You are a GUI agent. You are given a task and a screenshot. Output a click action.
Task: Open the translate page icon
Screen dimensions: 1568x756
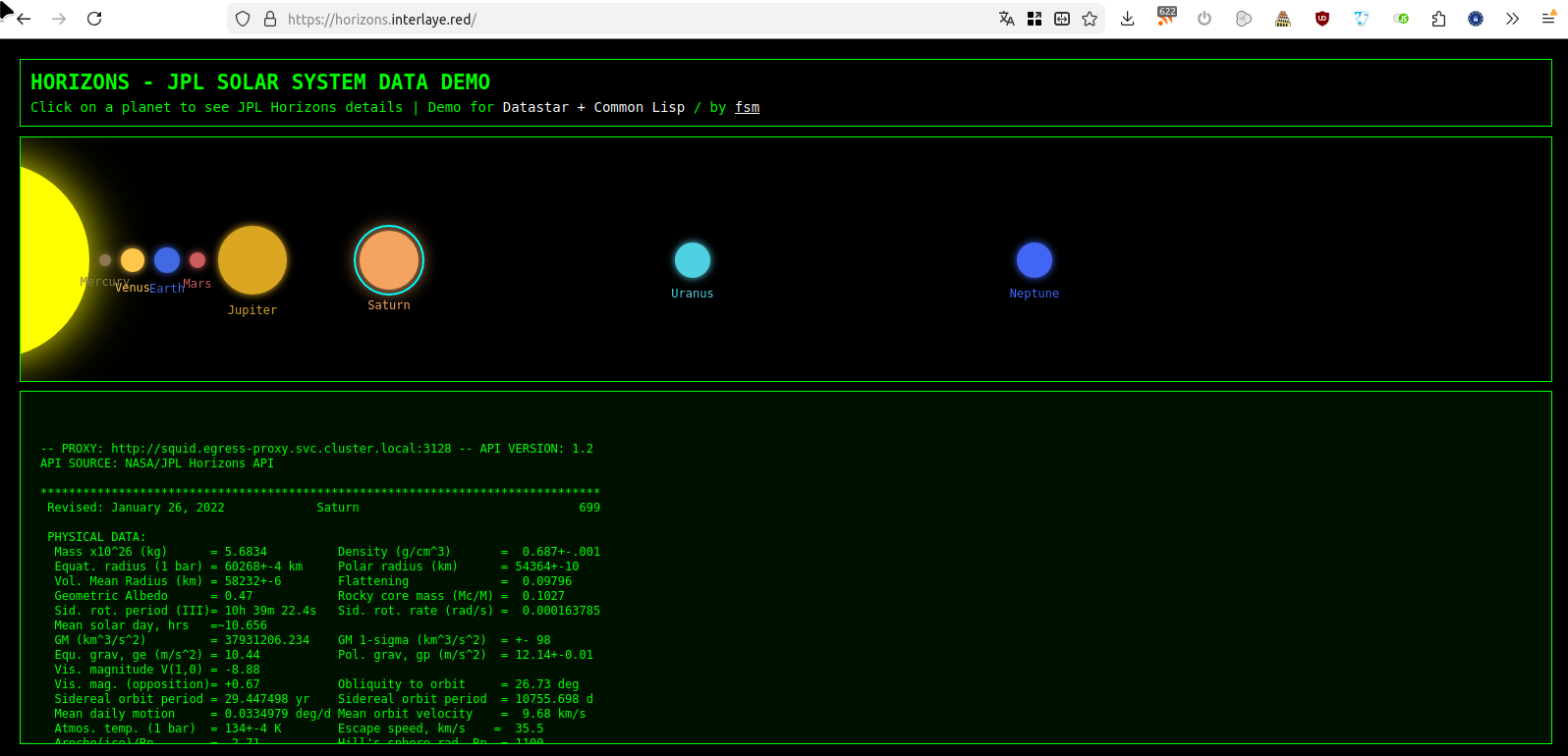point(1007,19)
